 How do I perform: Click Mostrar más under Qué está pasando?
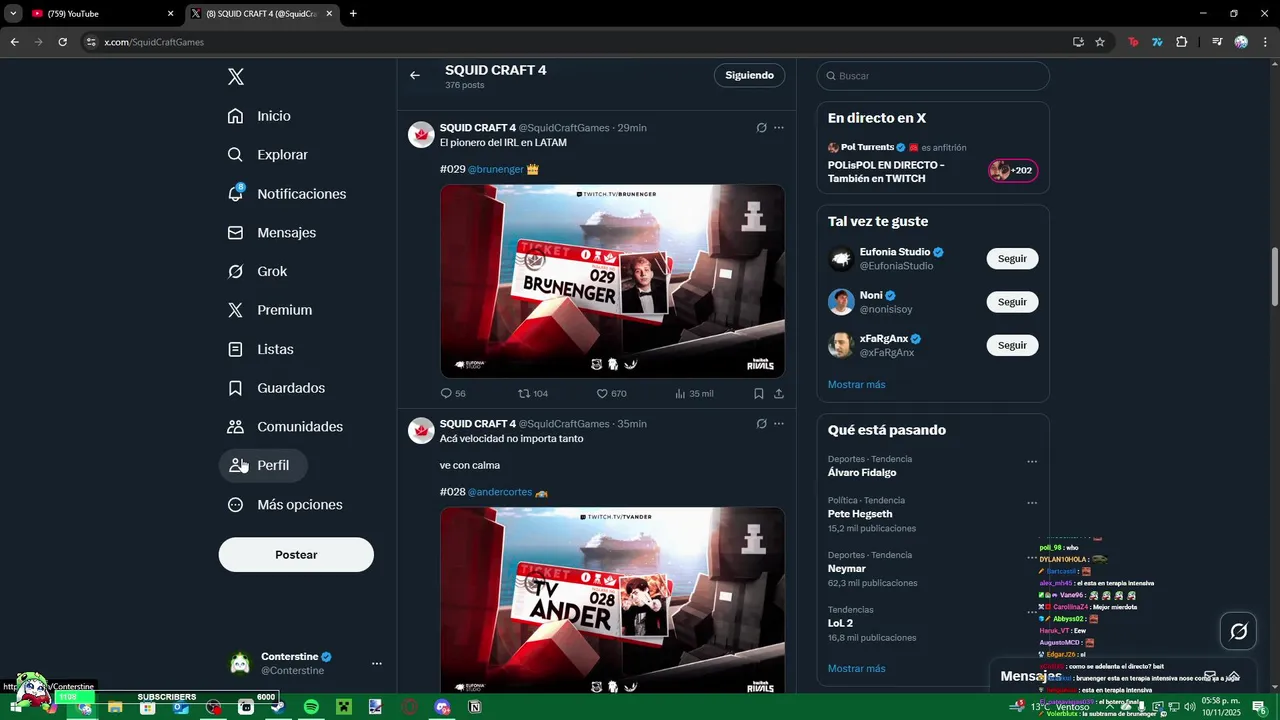(x=857, y=669)
